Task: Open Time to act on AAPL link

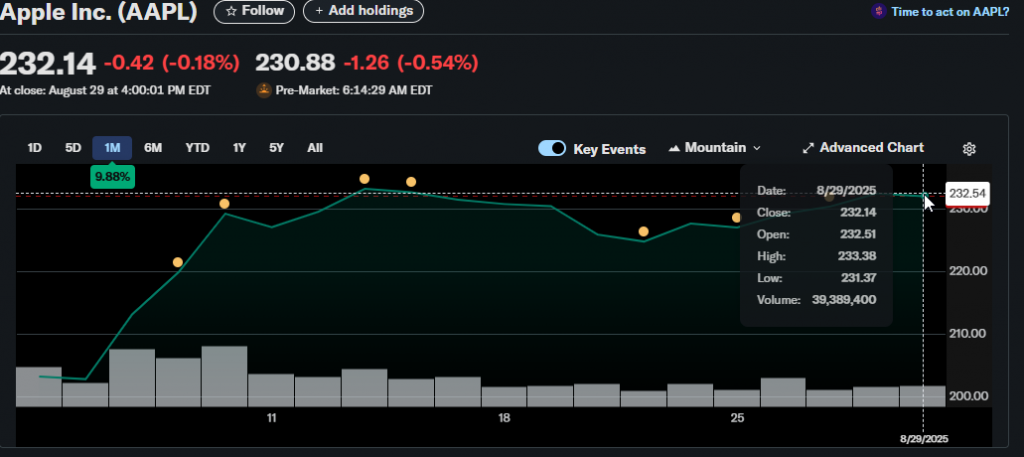Action: 950,11
